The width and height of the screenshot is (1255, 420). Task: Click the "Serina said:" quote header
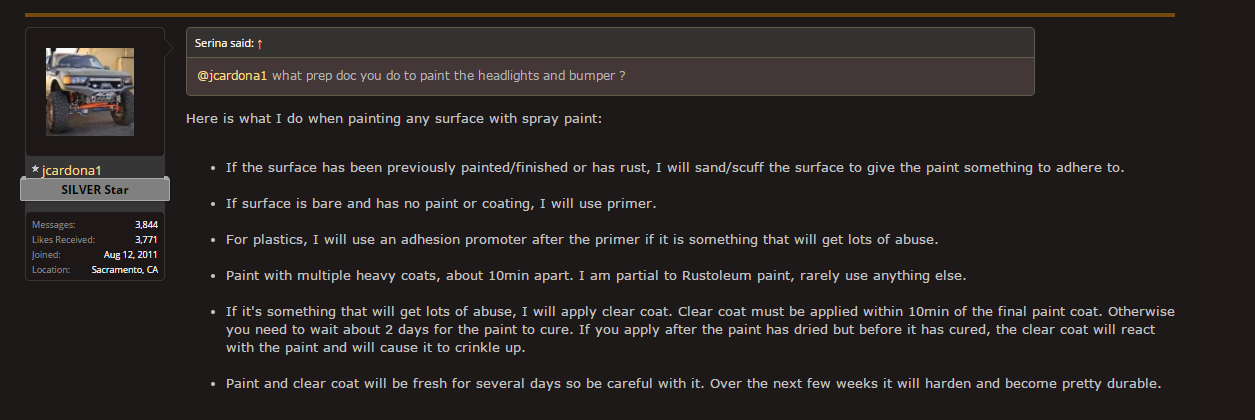[224, 44]
